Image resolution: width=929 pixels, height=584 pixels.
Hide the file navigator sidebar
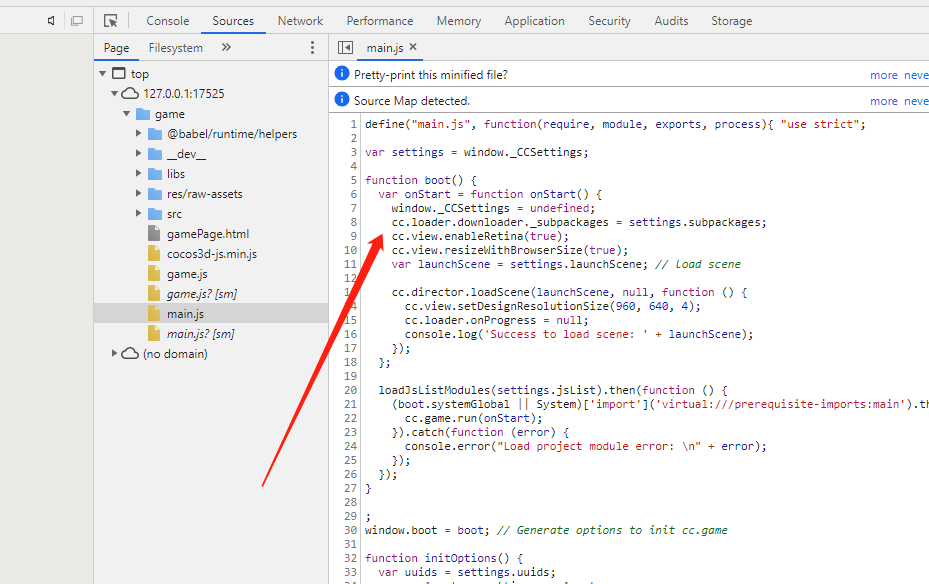click(345, 47)
